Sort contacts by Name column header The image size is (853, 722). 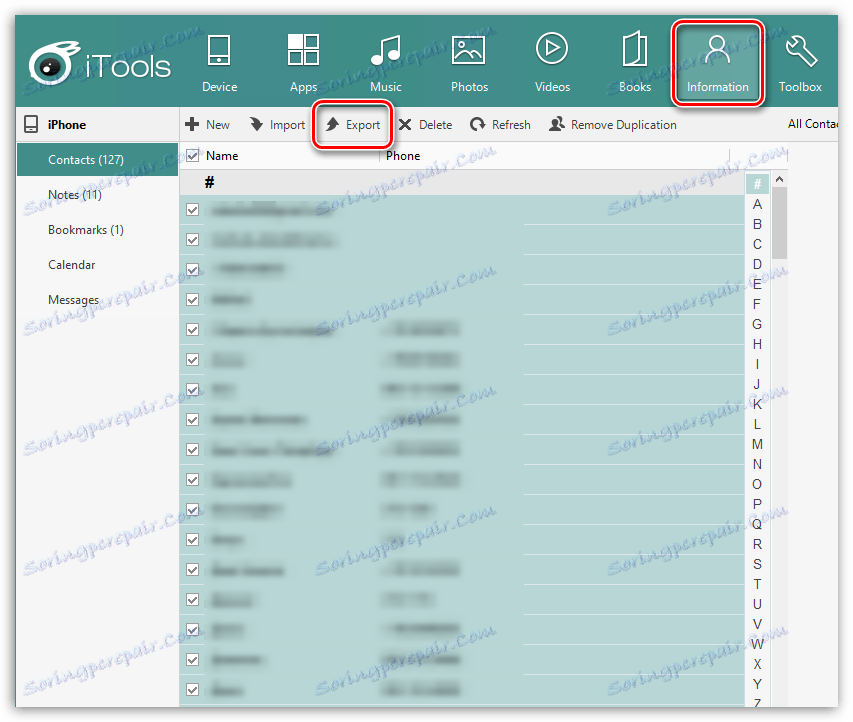(x=222, y=156)
